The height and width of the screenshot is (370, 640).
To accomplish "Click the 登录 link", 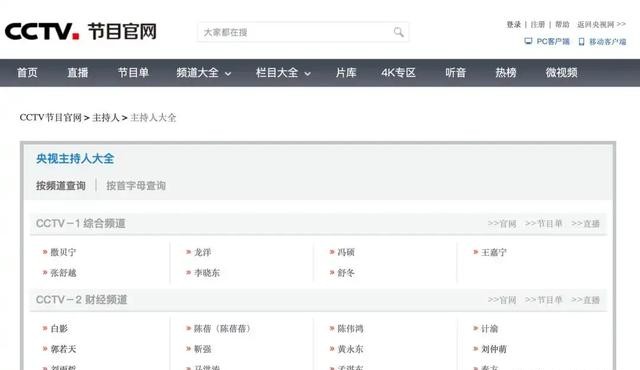I will 513,24.
